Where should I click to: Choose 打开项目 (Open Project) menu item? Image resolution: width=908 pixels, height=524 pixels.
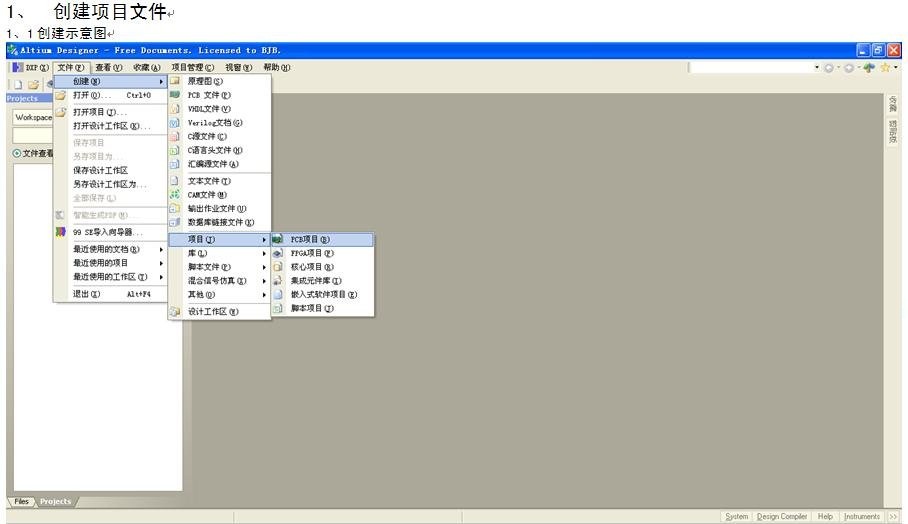click(x=111, y=112)
